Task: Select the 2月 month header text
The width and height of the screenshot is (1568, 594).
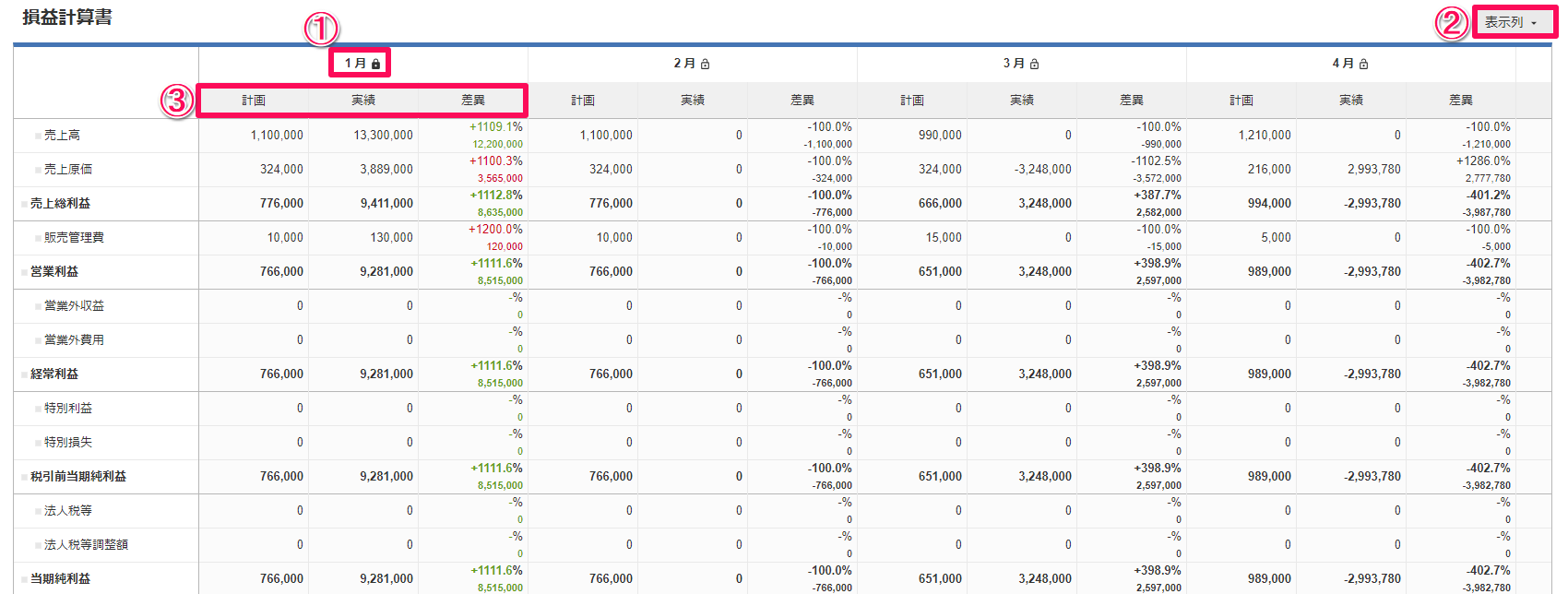Action: (x=685, y=64)
